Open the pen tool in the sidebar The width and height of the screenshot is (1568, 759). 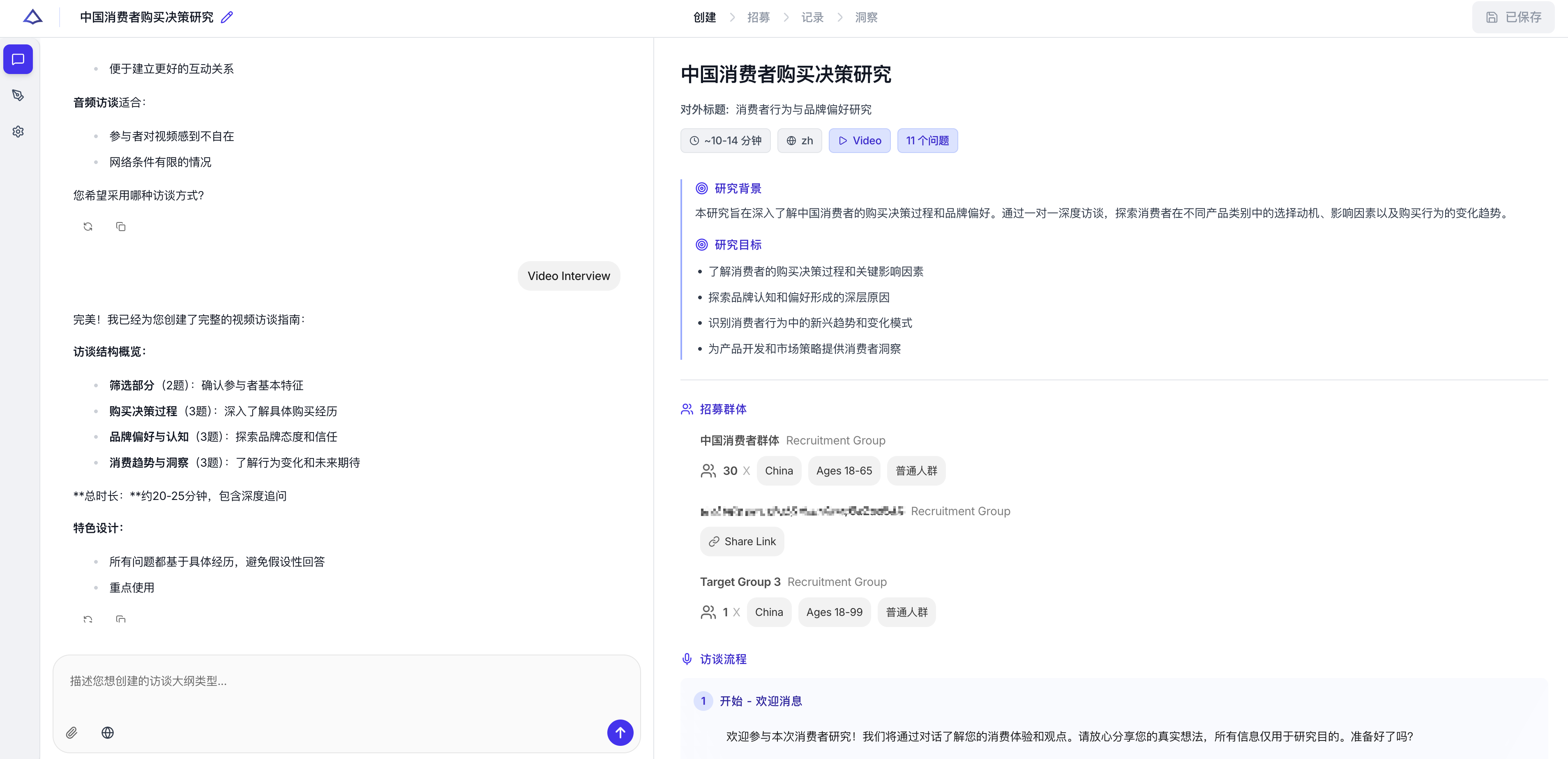point(18,95)
